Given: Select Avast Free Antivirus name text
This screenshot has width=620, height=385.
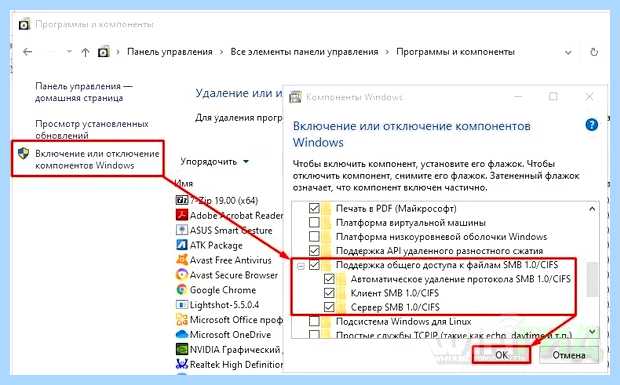Looking at the screenshot, I should click(x=231, y=260).
